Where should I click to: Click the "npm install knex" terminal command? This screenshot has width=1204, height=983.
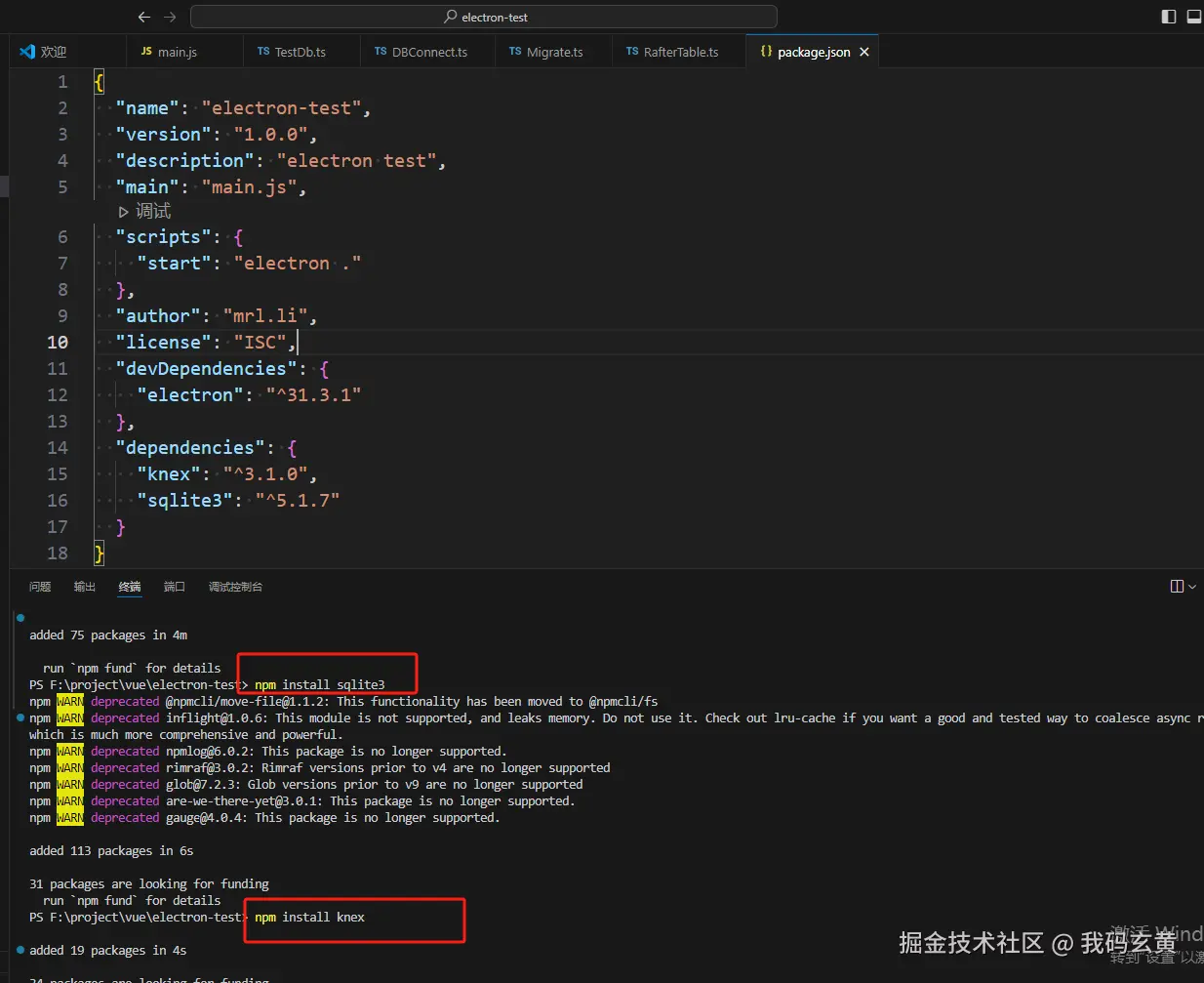[x=309, y=918]
